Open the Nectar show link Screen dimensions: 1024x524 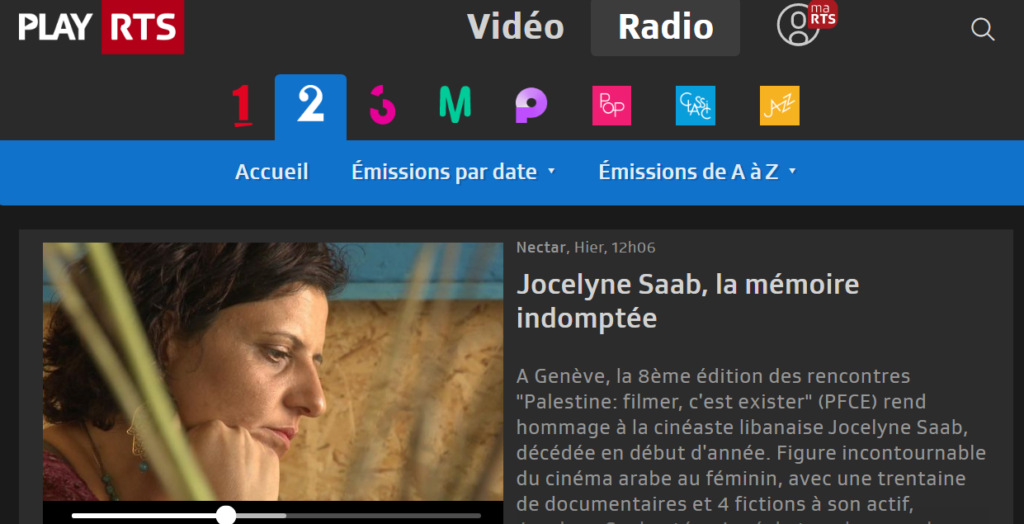point(541,248)
